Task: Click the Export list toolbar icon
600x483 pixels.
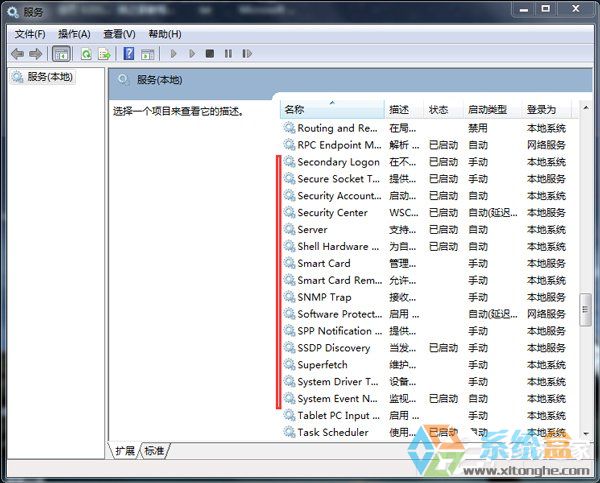Action: [104, 54]
